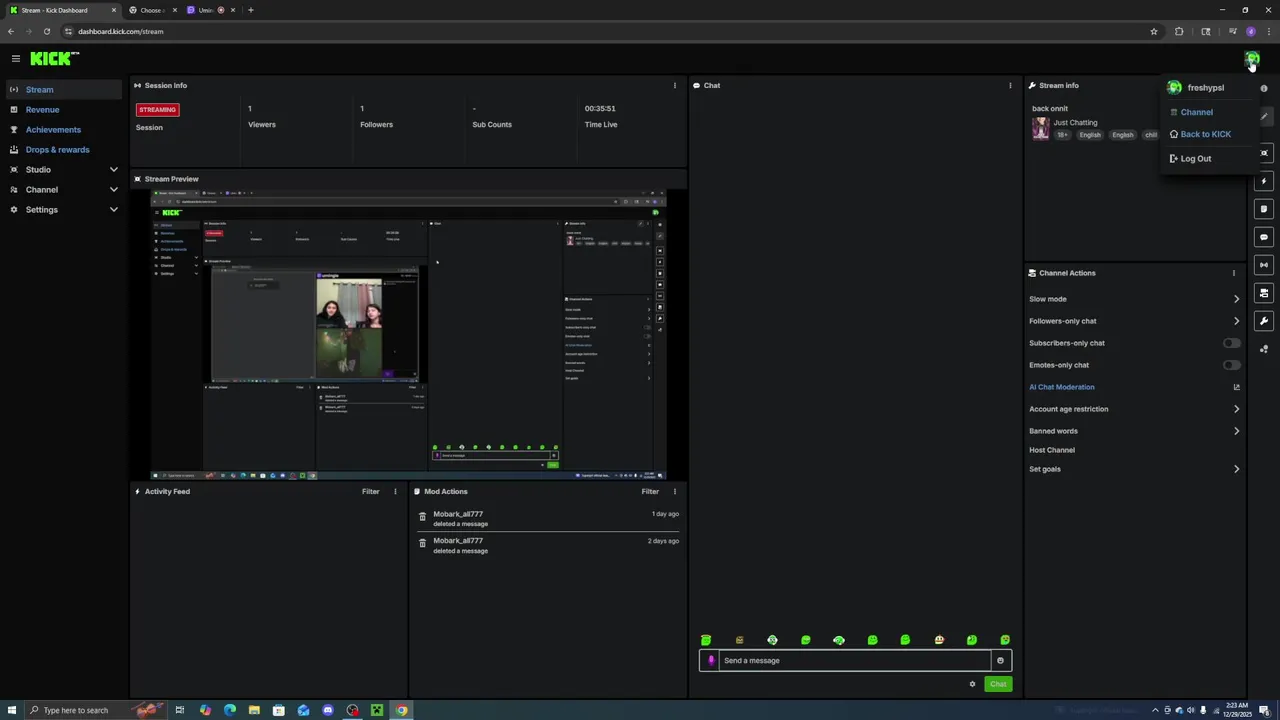Click the three-dots icon at sidebar bottom
This screenshot has width=1280, height=720.
(1264, 349)
